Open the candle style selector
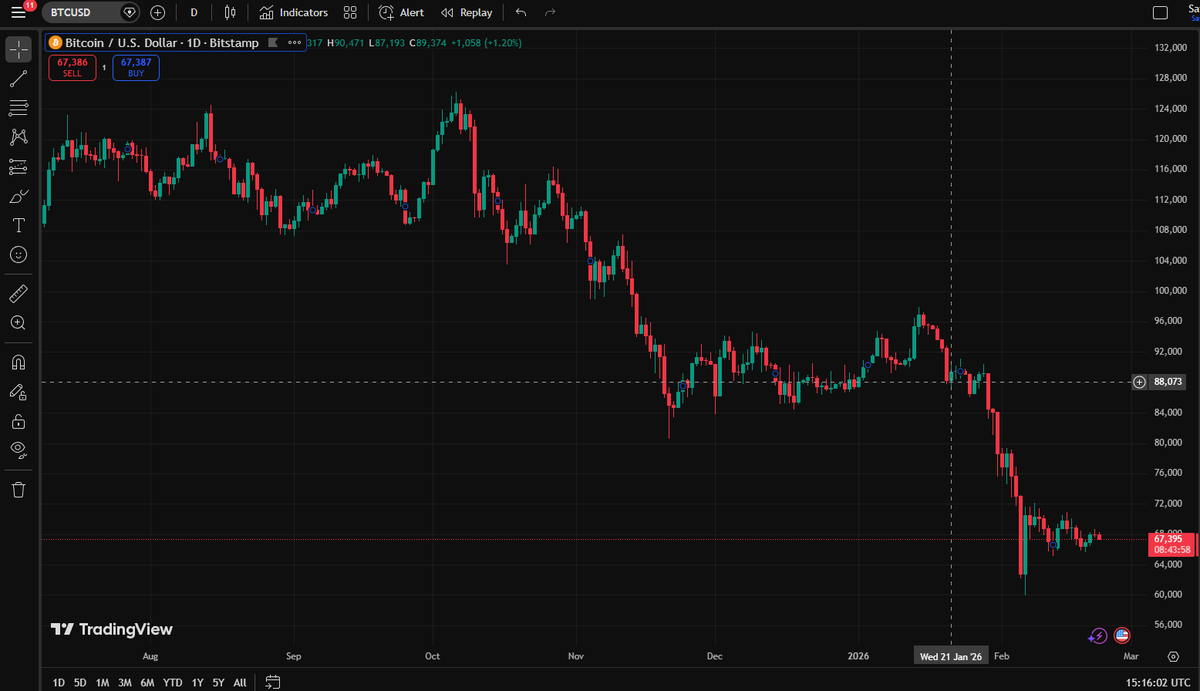 (230, 12)
